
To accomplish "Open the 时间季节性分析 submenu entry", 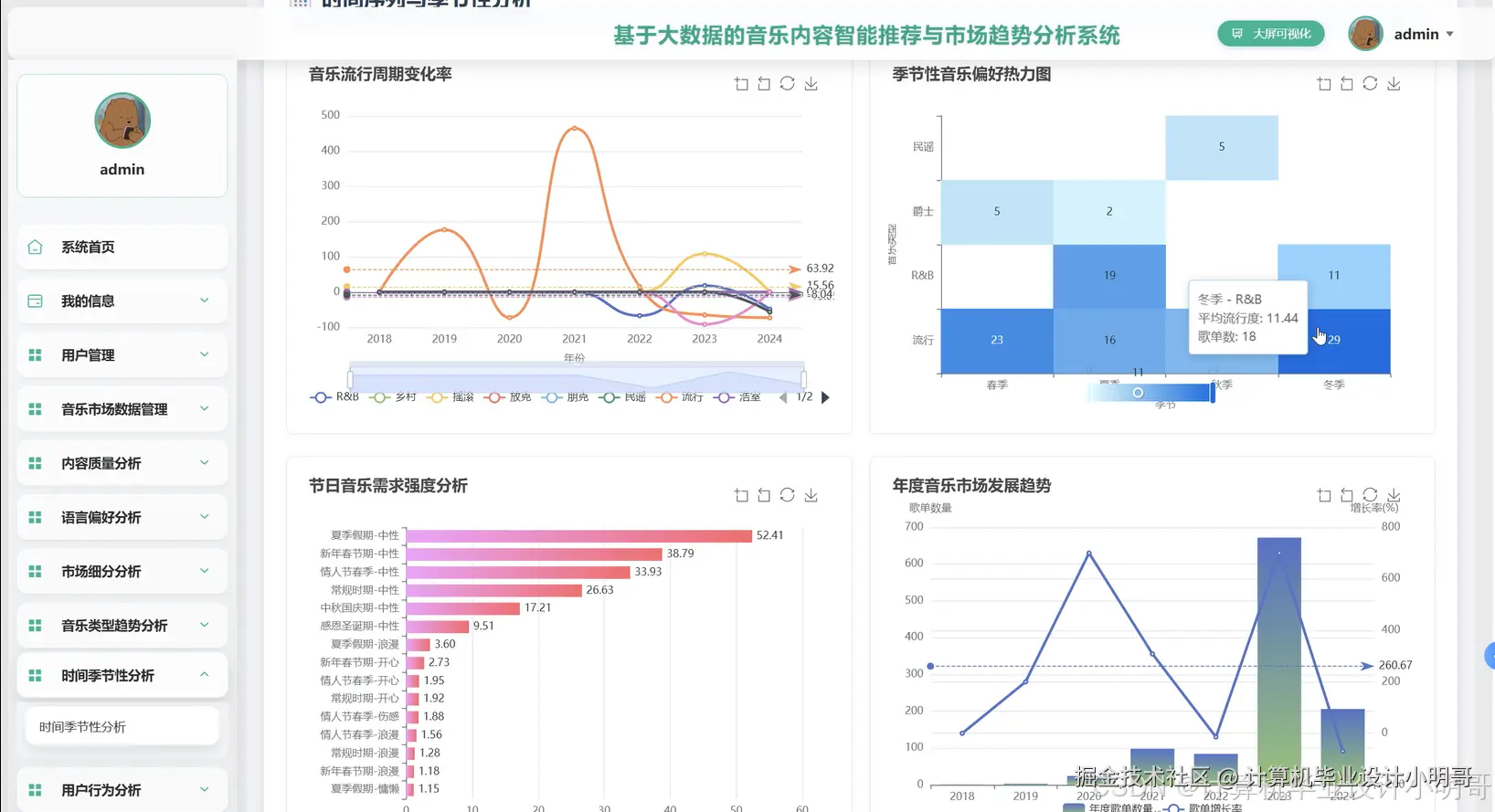I will click(122, 727).
